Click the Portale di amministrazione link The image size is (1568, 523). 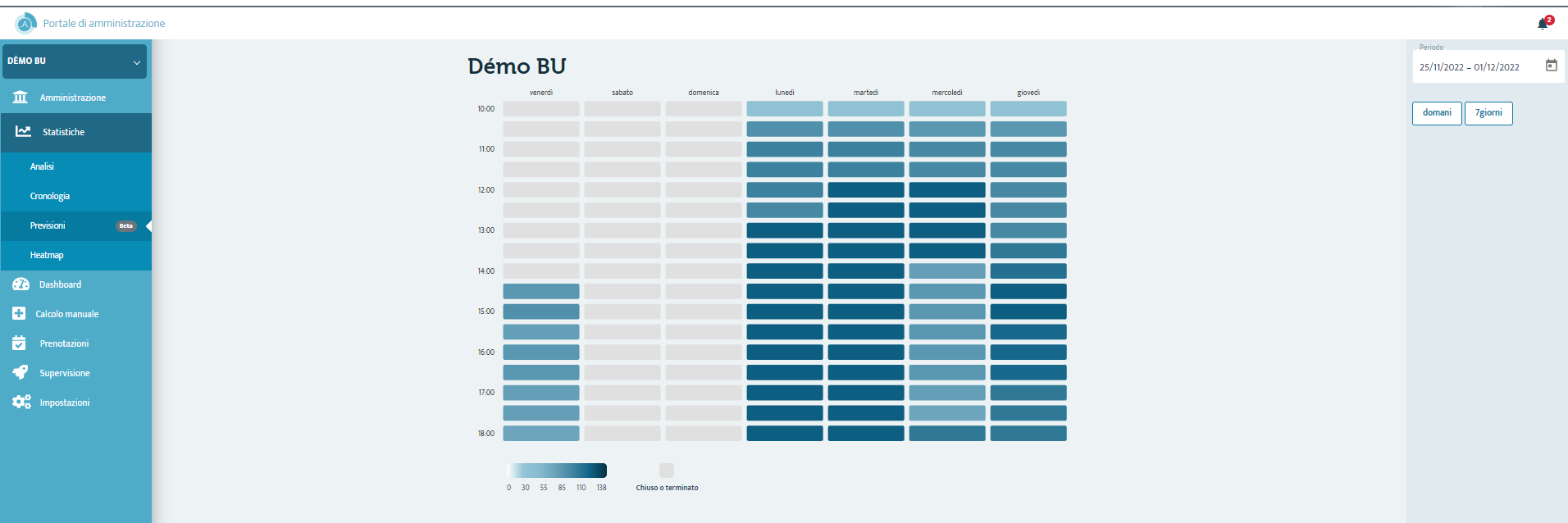click(104, 23)
